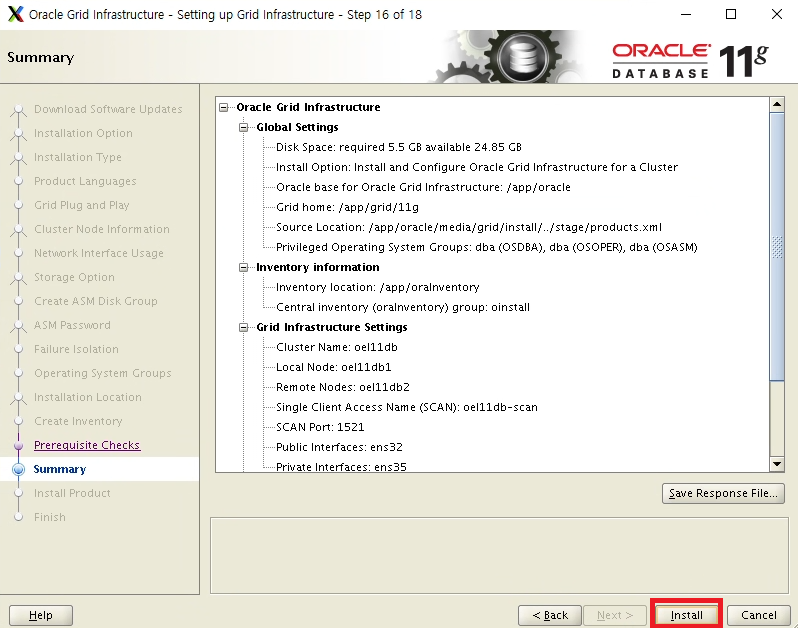798x628 pixels.
Task: Select 'Public Interfaces: ens32' row
Action: tap(339, 447)
